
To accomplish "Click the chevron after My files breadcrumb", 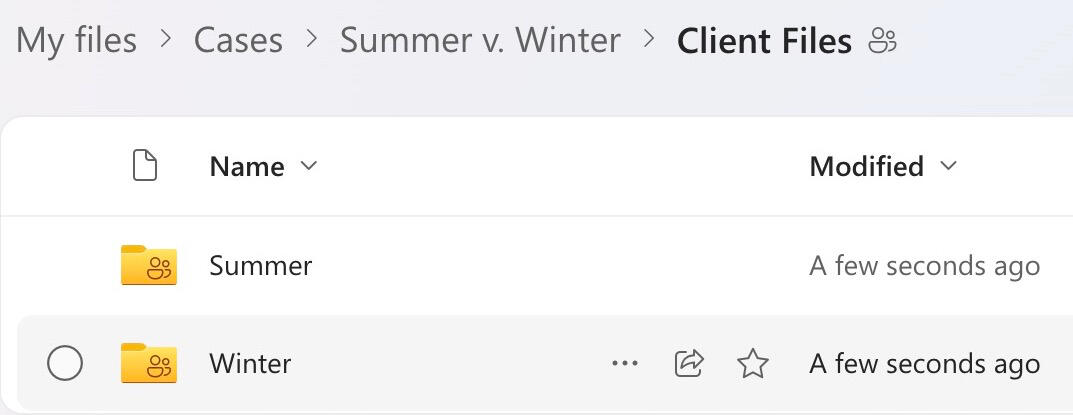I will [165, 41].
